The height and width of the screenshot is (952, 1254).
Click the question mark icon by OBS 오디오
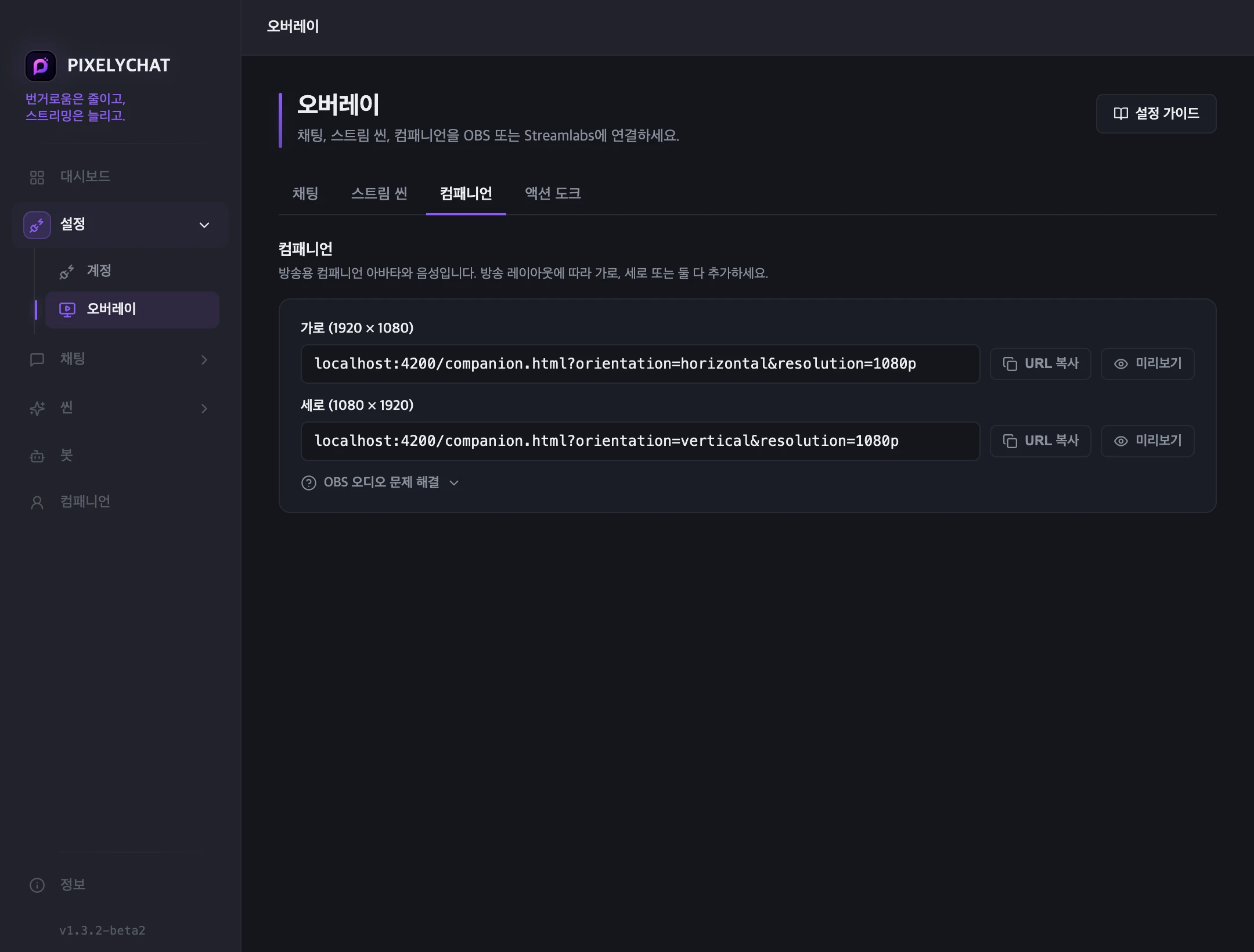(309, 483)
